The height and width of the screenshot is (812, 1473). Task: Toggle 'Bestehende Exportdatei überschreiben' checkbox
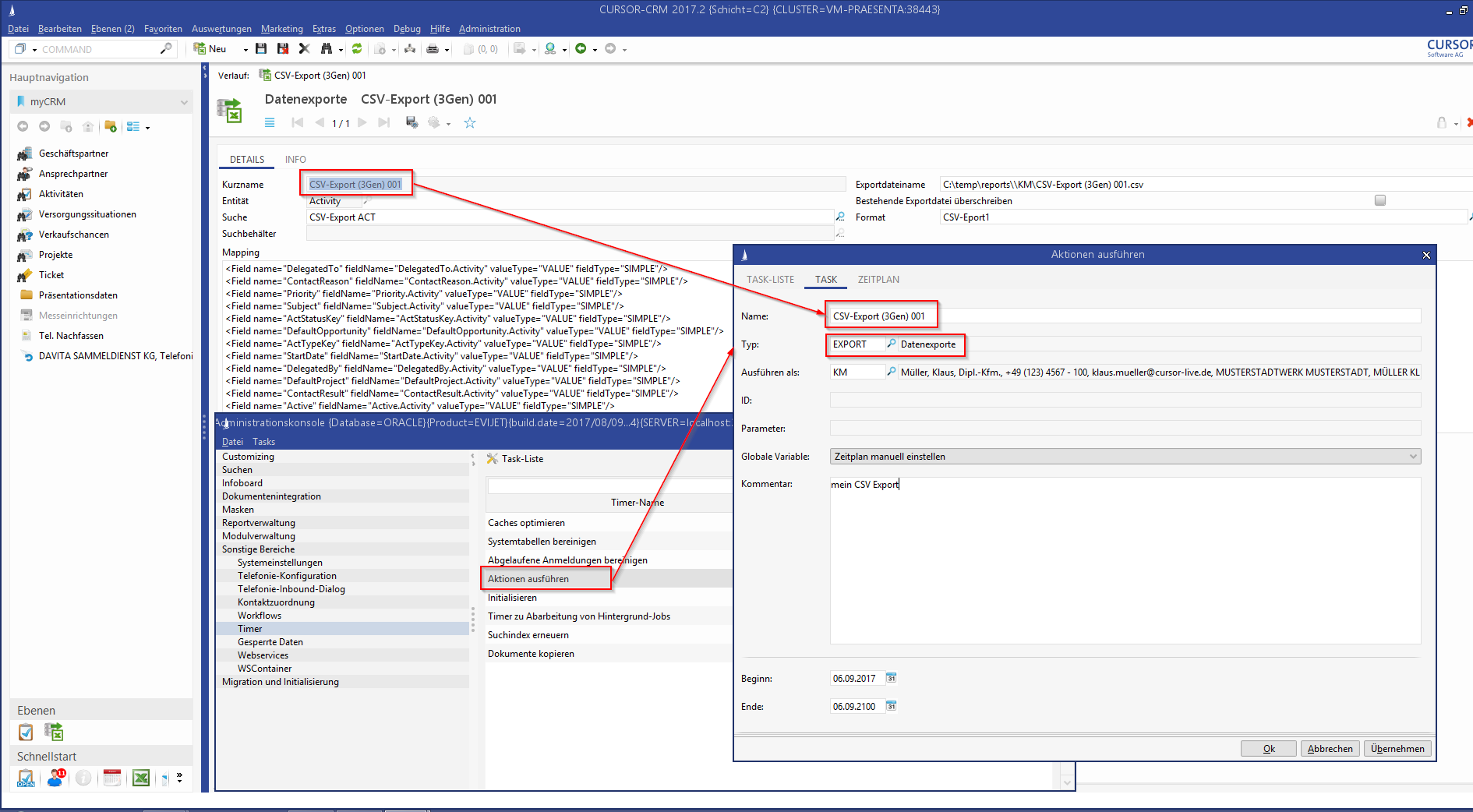[1380, 200]
